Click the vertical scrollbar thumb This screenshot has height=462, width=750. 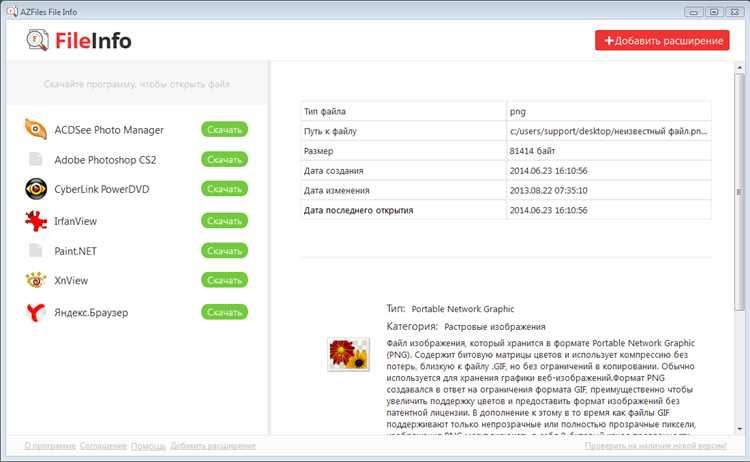click(x=739, y=191)
